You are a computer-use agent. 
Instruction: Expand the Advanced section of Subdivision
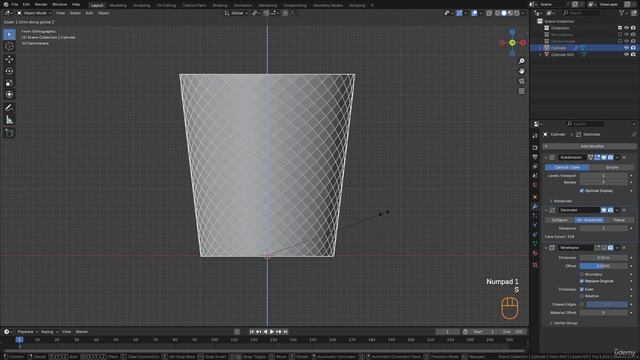tap(562, 201)
